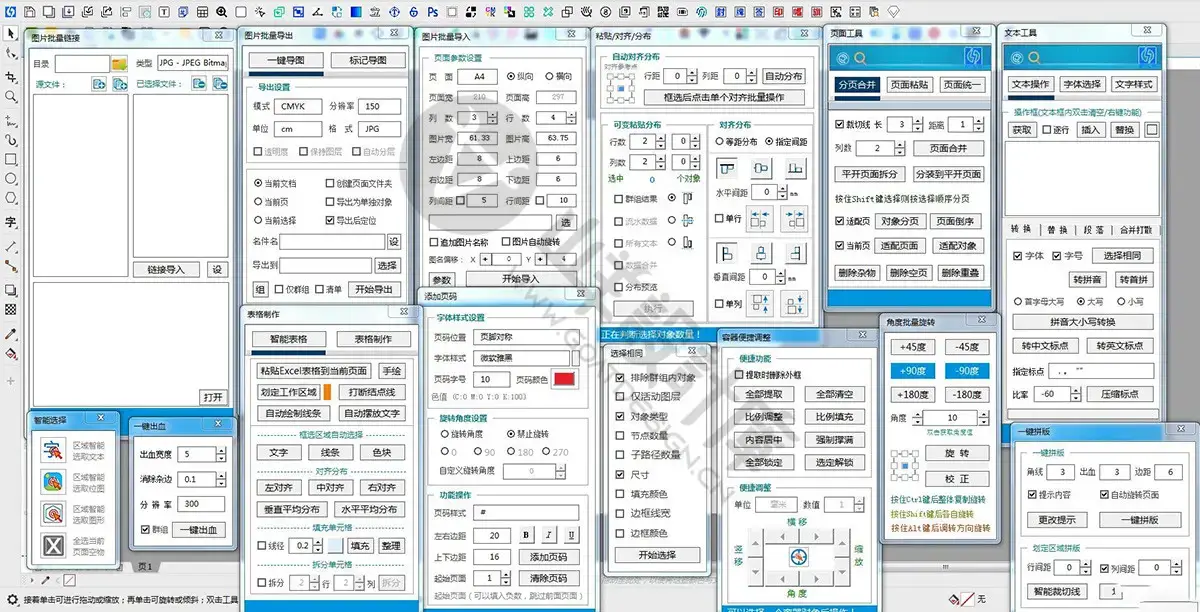Select 当前页 radio in 图片批量导出
Viewport: 1200px width, 612px height.
275,202
